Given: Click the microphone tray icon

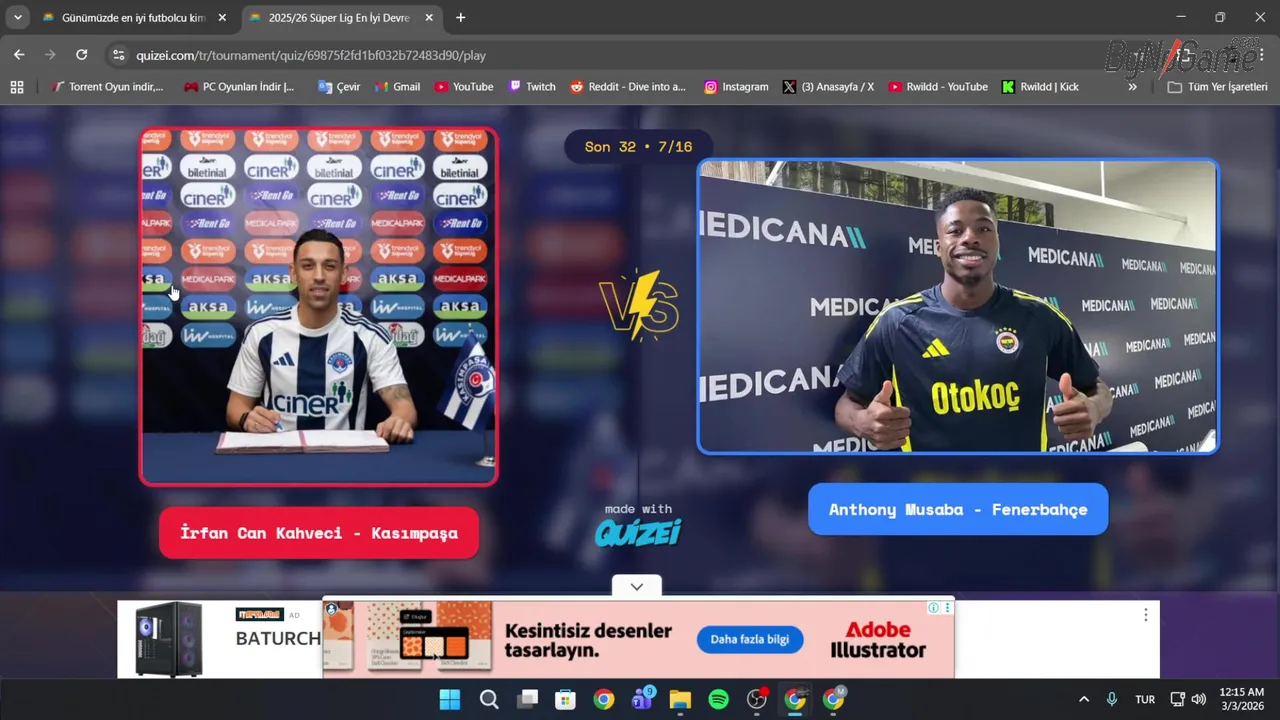Looking at the screenshot, I should pyautogui.click(x=1112, y=699).
